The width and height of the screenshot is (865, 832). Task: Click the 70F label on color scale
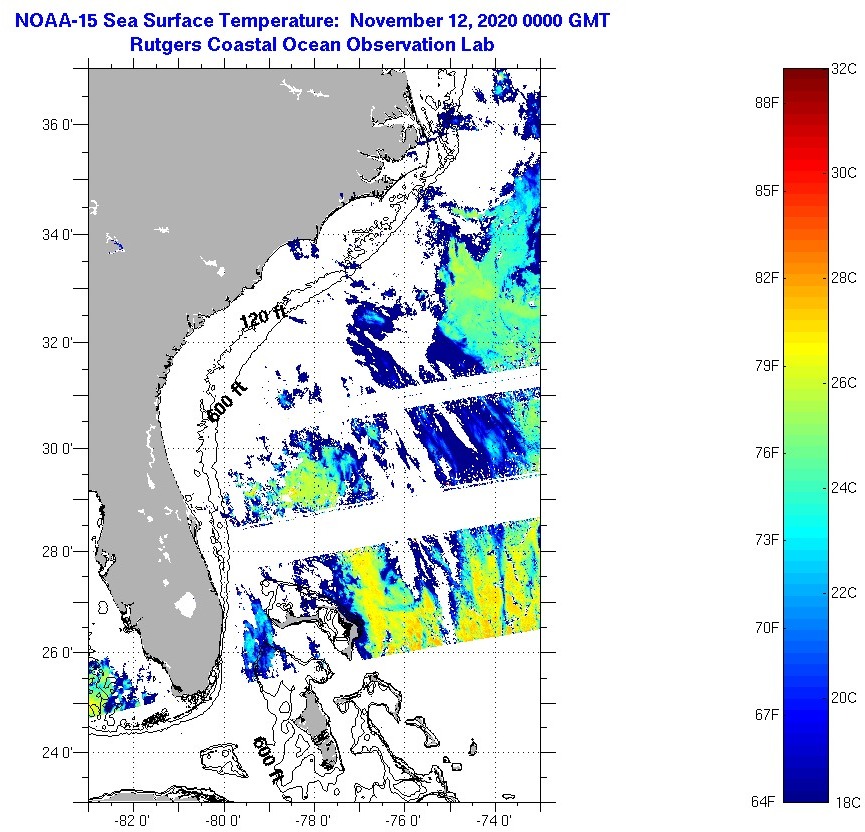tap(767, 627)
